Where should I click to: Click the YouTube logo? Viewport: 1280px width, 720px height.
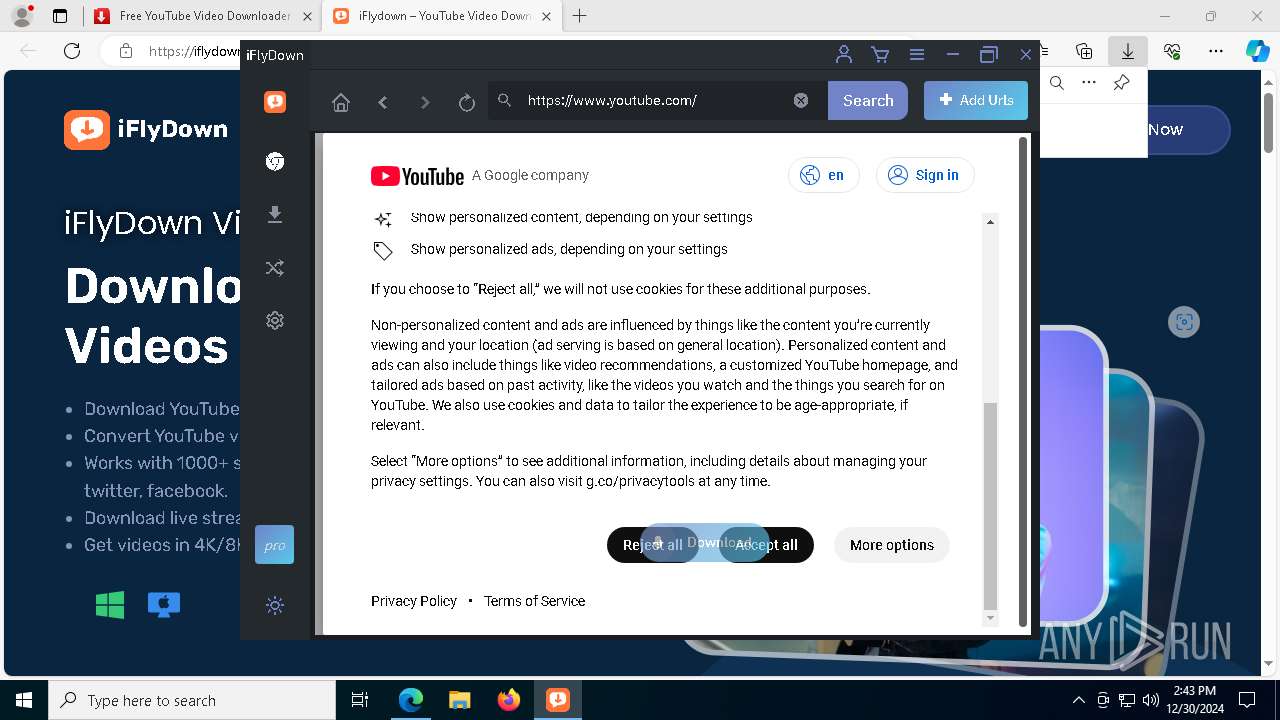click(x=417, y=176)
